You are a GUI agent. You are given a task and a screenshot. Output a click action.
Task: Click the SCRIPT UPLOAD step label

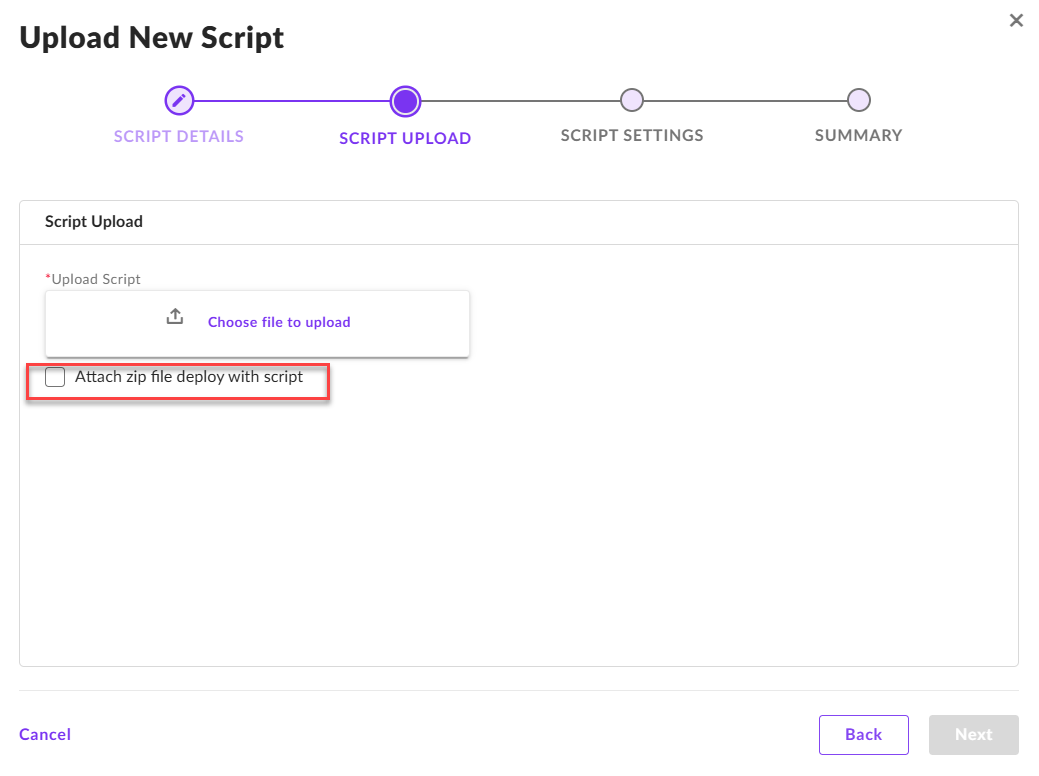(405, 138)
